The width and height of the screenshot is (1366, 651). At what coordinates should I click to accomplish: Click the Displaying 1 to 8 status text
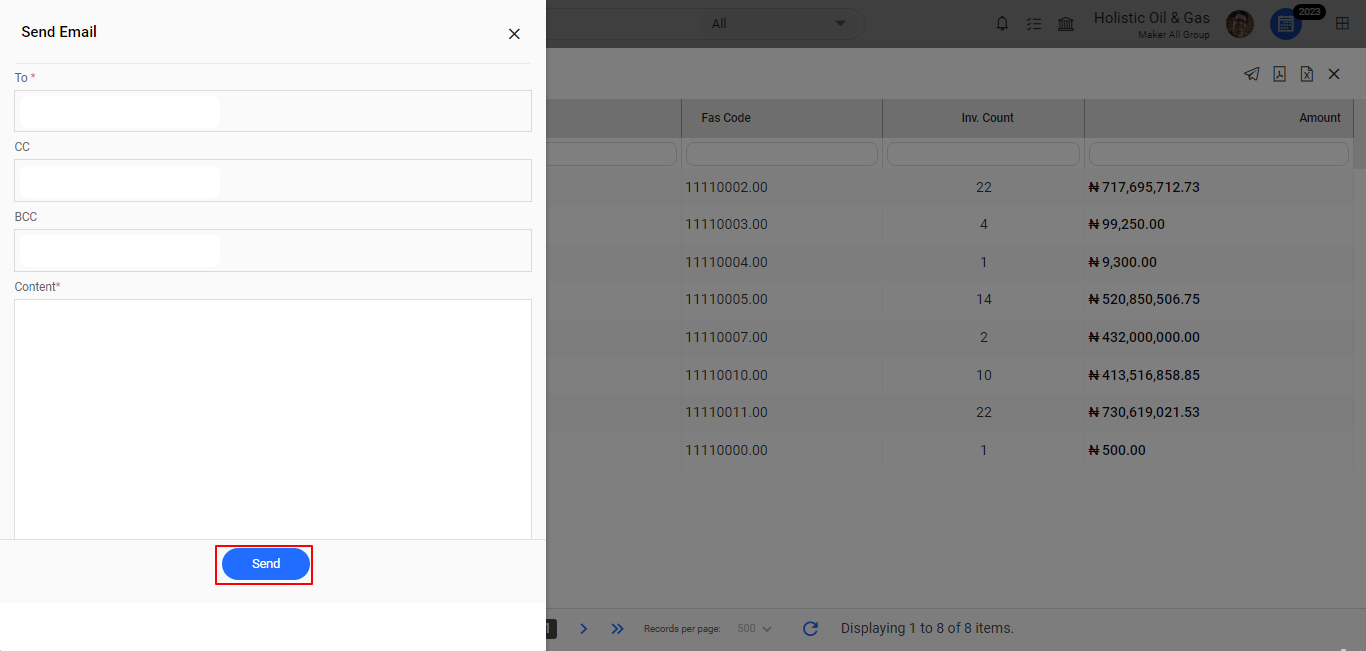927,629
